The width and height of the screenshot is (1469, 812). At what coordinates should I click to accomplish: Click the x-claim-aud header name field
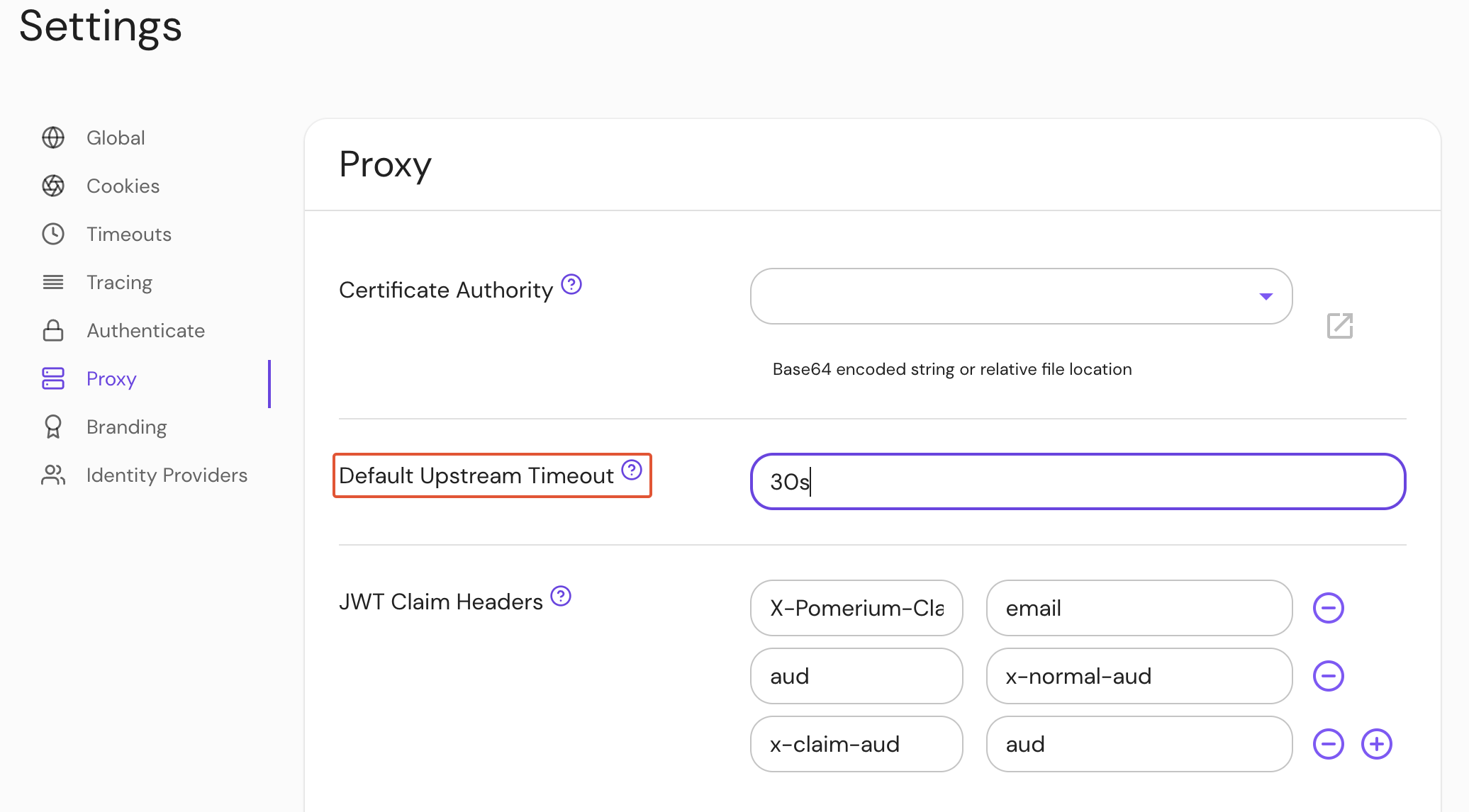(x=856, y=744)
